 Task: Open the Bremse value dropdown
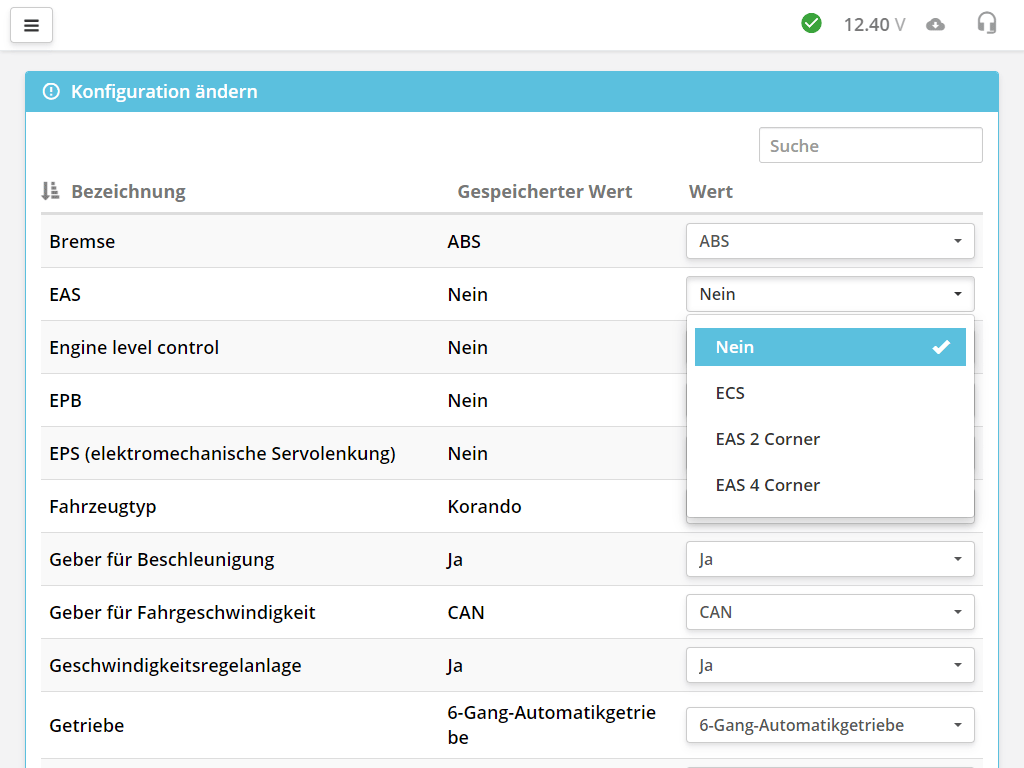pos(829,241)
